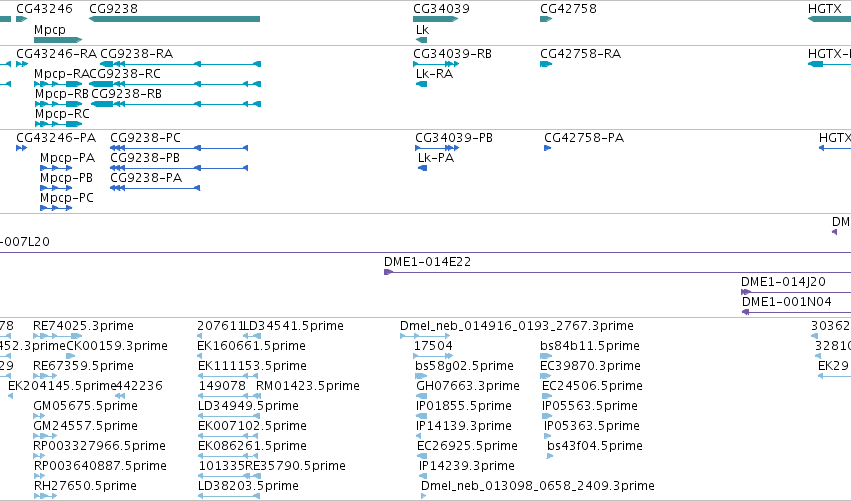Open the IP01855.5prime EST label
This screenshot has width=851, height=501.
pyautogui.click(x=463, y=407)
